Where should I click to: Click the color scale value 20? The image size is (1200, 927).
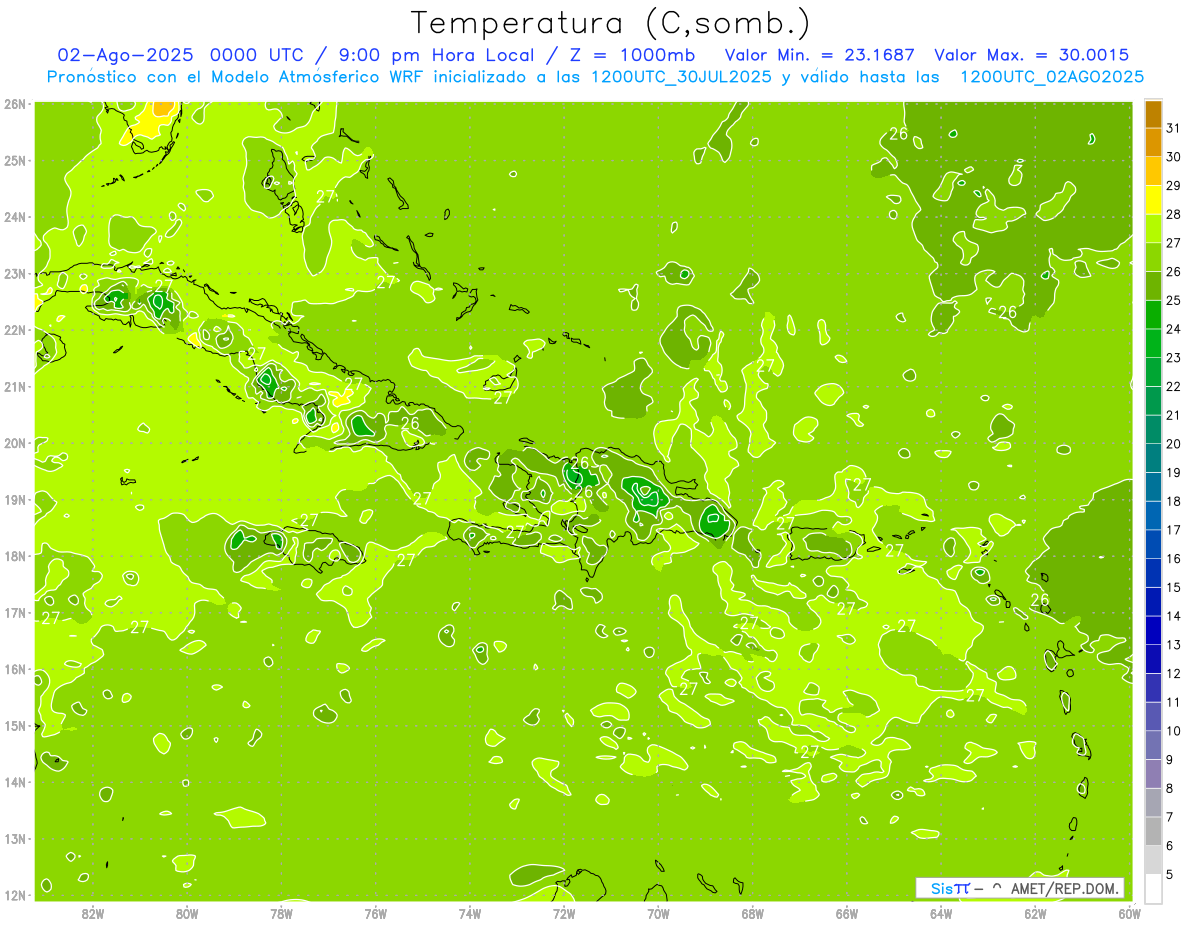[x=1174, y=444]
